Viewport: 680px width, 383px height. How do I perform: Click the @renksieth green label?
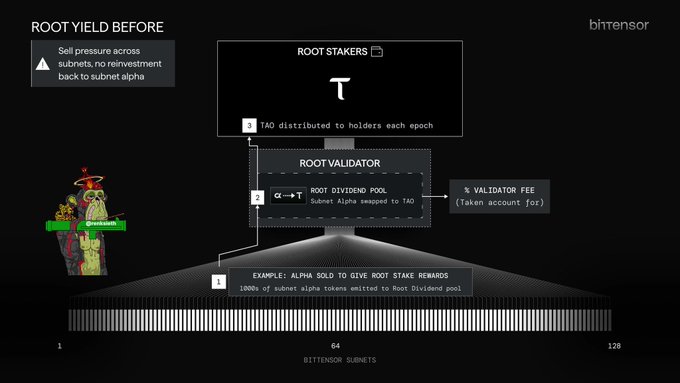pyautogui.click(x=101, y=223)
